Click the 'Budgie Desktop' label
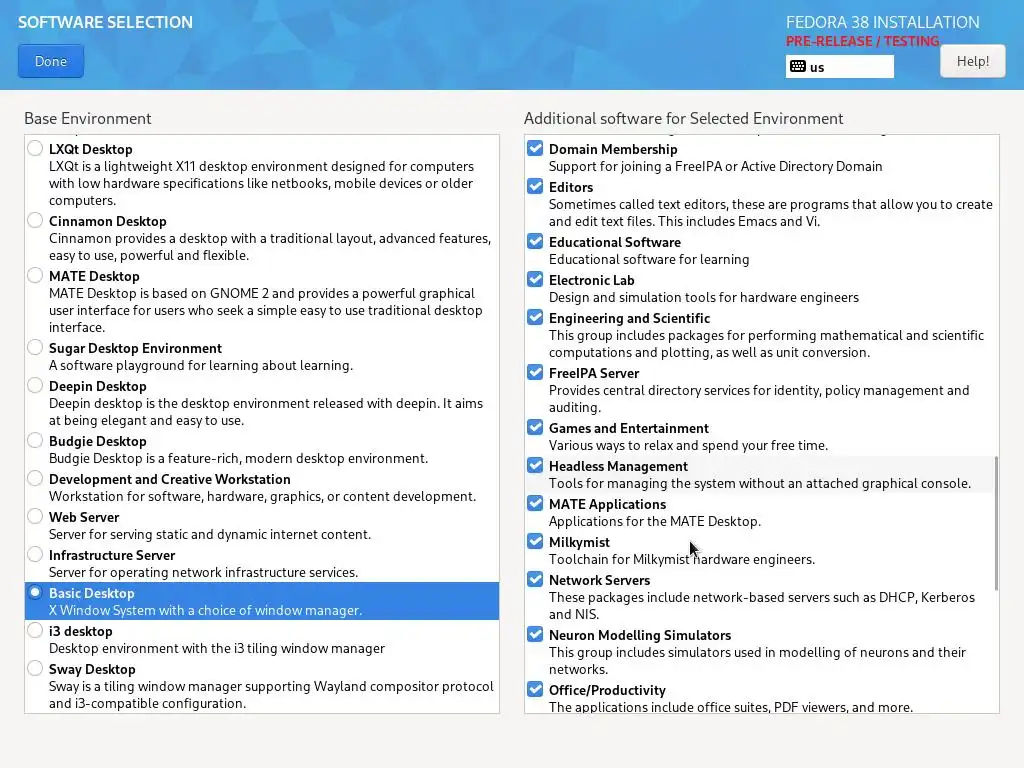Image resolution: width=1024 pixels, height=768 pixels. 98,441
